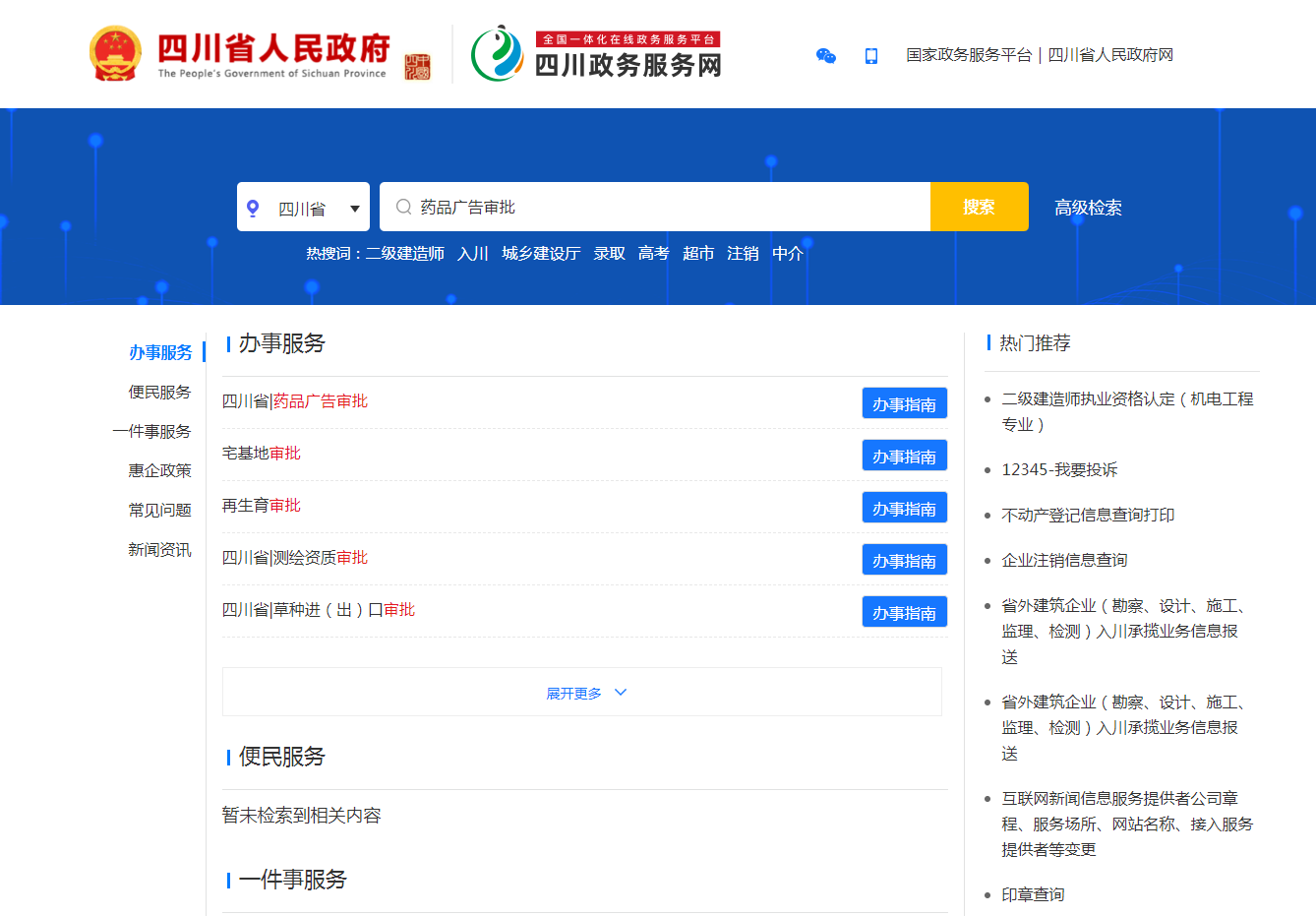Open 新闻资讯 in the left sidebar
Screen dimensions: 1316x916
click(159, 549)
